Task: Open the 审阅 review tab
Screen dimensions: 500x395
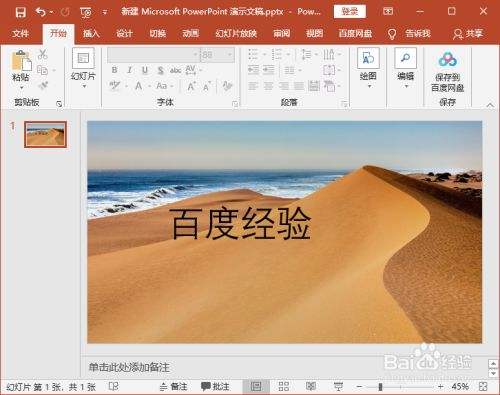Action: [282, 33]
